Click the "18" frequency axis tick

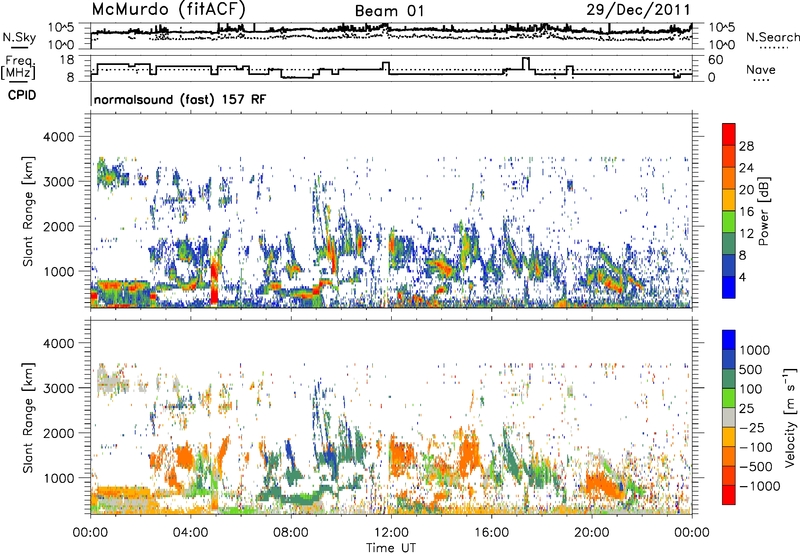click(x=67, y=60)
